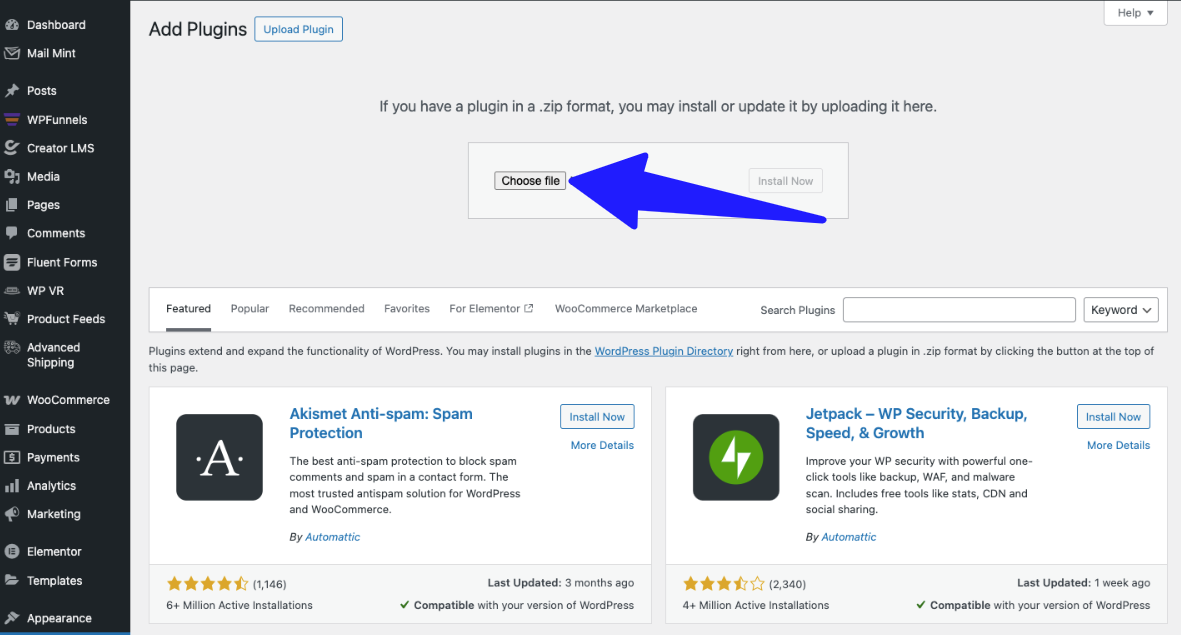The width and height of the screenshot is (1181, 635).
Task: Open the For Elementor external tab
Action: point(491,309)
